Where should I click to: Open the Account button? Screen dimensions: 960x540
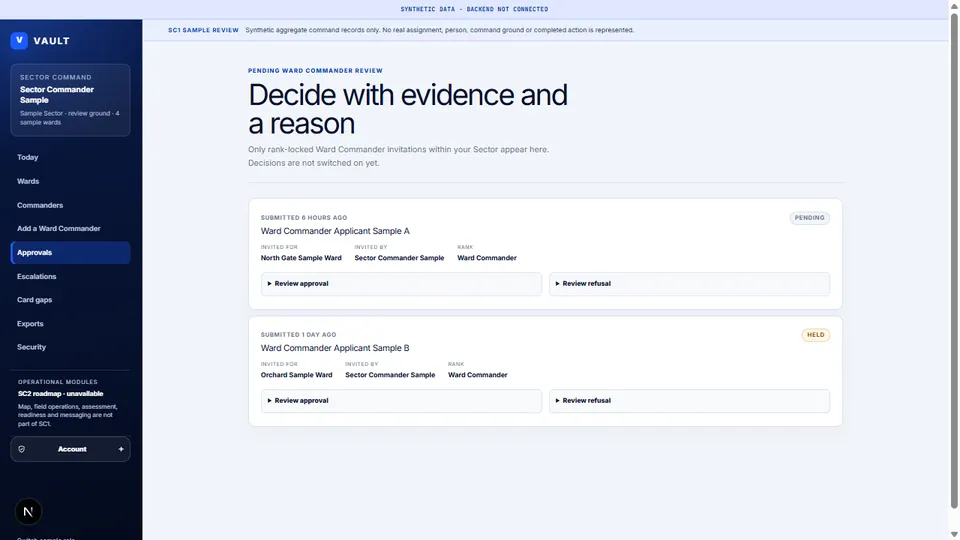70,449
